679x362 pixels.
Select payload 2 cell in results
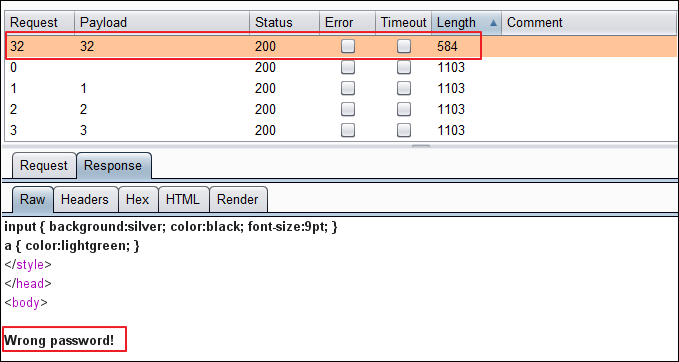pyautogui.click(x=84, y=109)
